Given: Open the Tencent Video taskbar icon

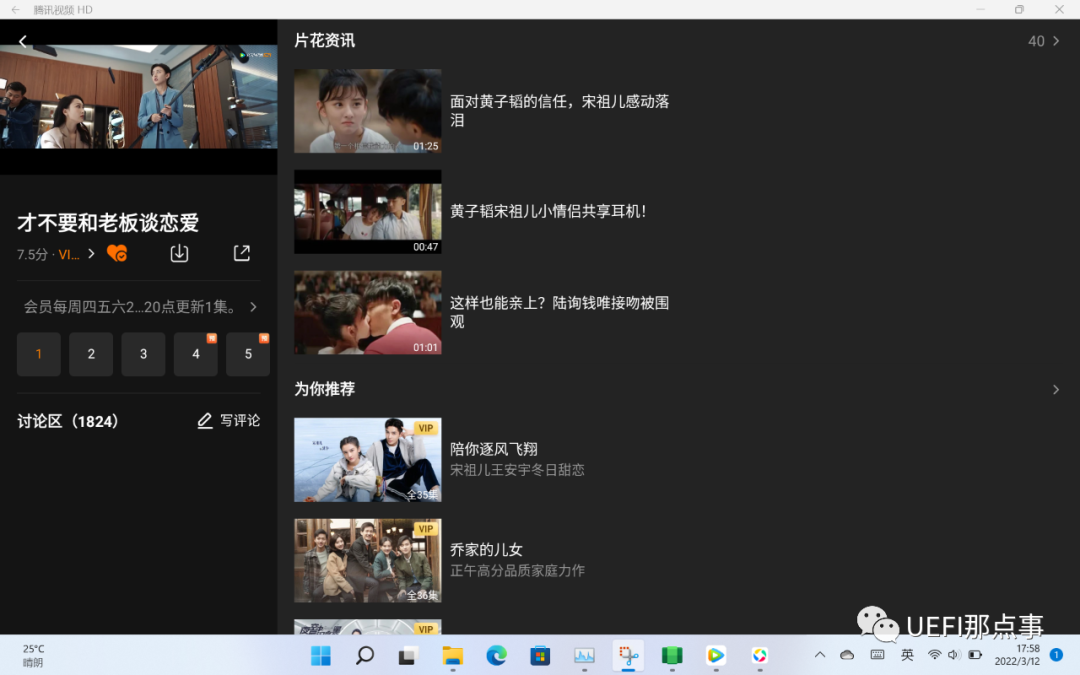Looking at the screenshot, I should click(x=715, y=656).
